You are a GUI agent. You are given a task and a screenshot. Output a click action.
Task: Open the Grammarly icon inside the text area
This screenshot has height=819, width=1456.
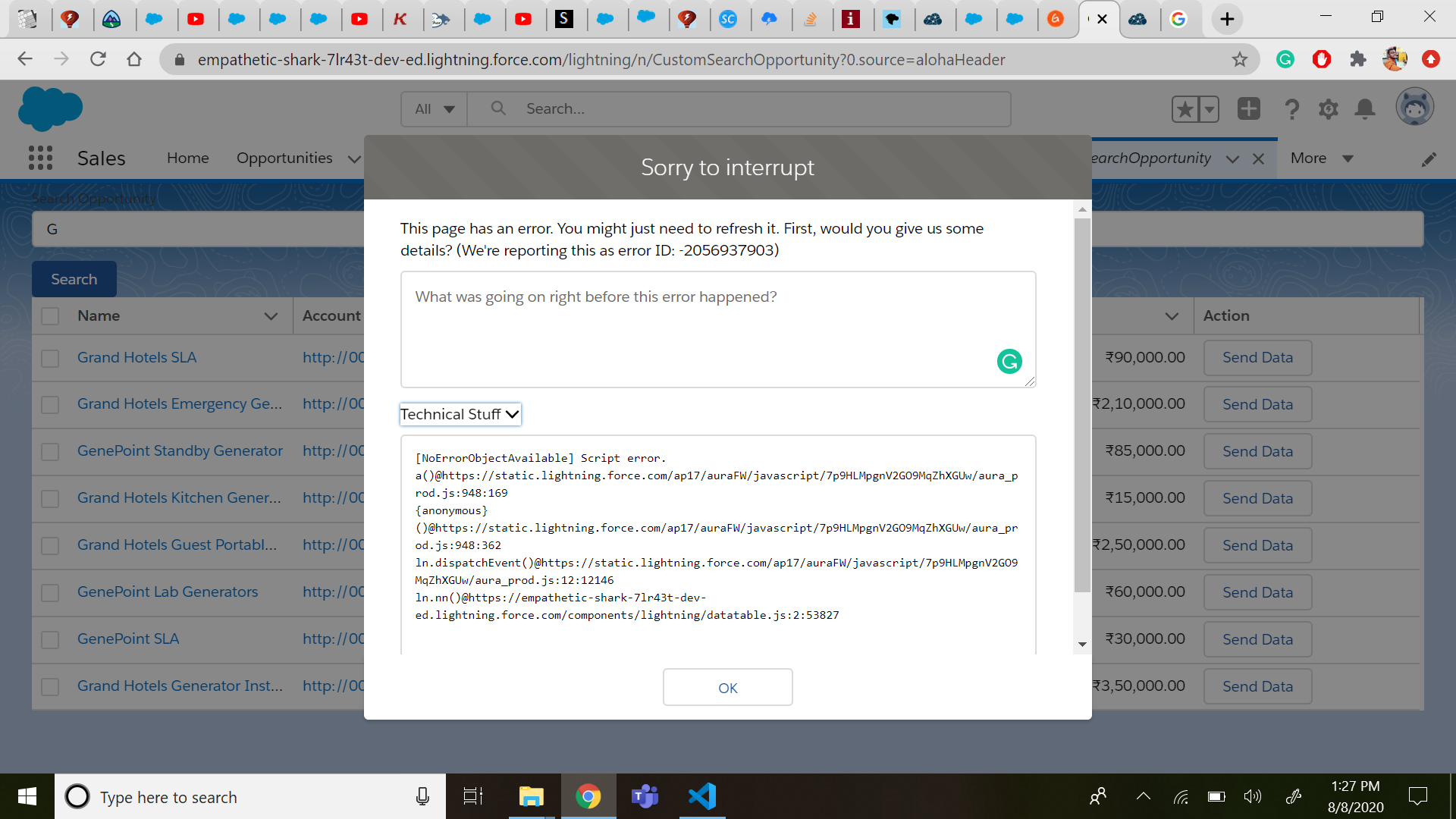pos(1009,361)
